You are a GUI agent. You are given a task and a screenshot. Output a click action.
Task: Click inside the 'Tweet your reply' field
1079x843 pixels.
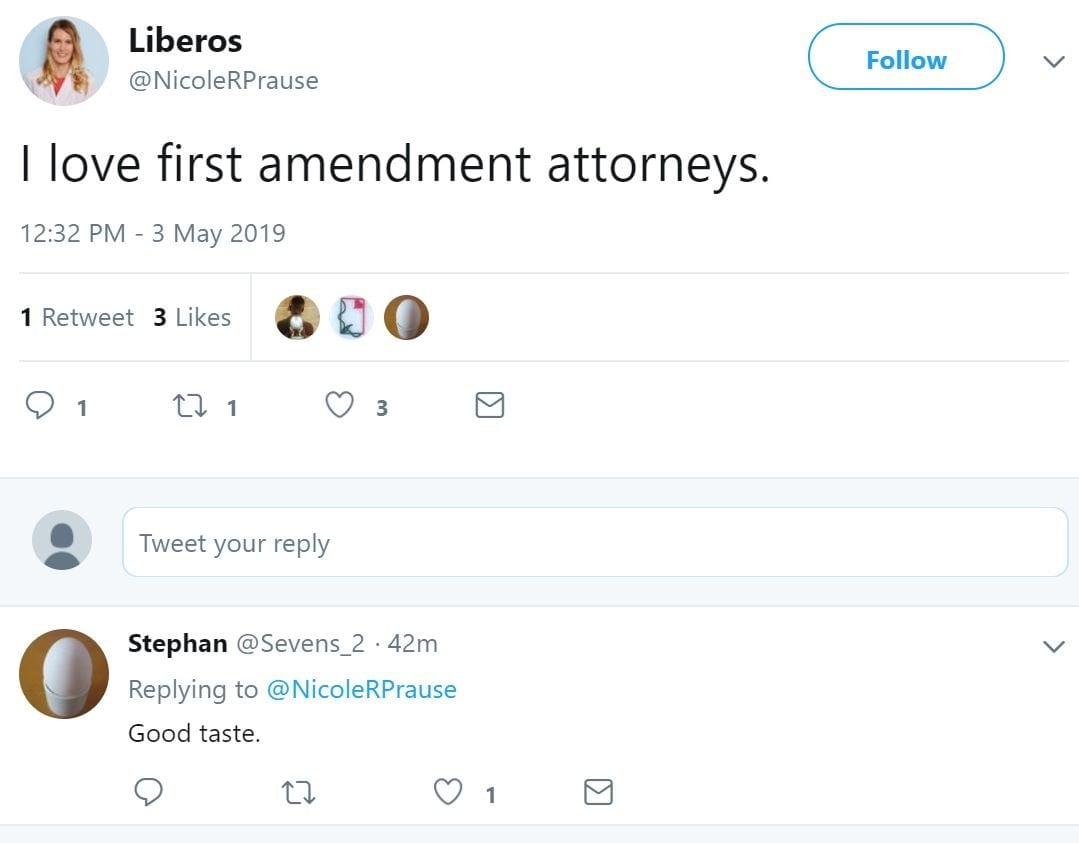tap(595, 543)
